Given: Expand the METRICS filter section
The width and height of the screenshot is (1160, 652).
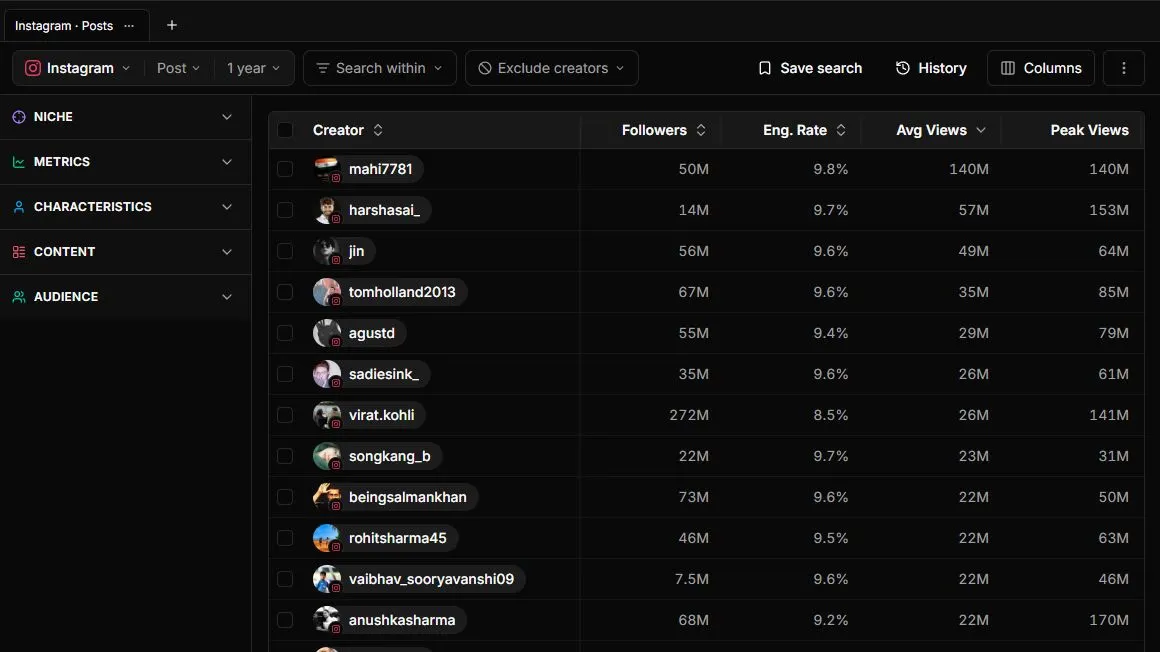Looking at the screenshot, I should tap(125, 162).
